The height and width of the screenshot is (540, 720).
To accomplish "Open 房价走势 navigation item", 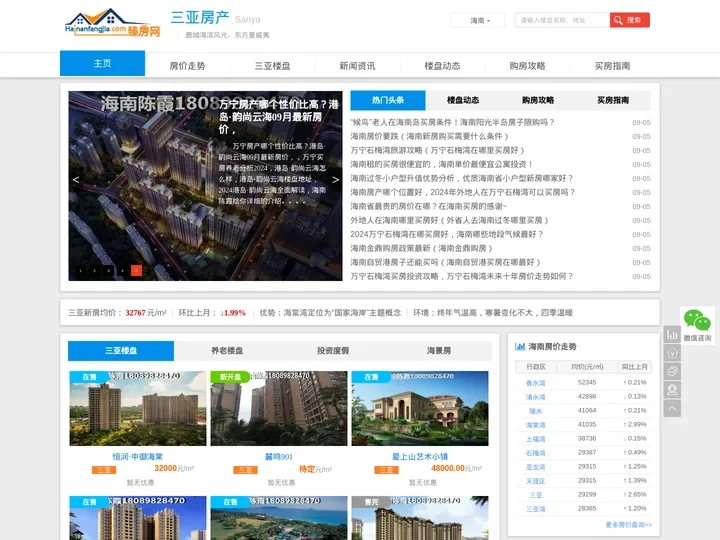I will click(x=187, y=66).
